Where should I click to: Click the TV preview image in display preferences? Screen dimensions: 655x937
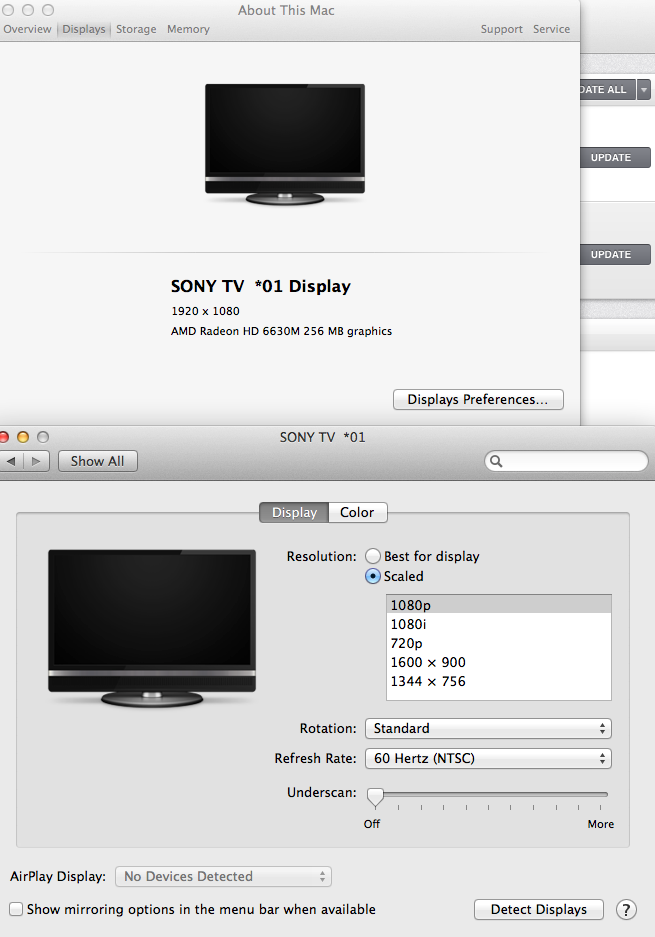(152, 629)
